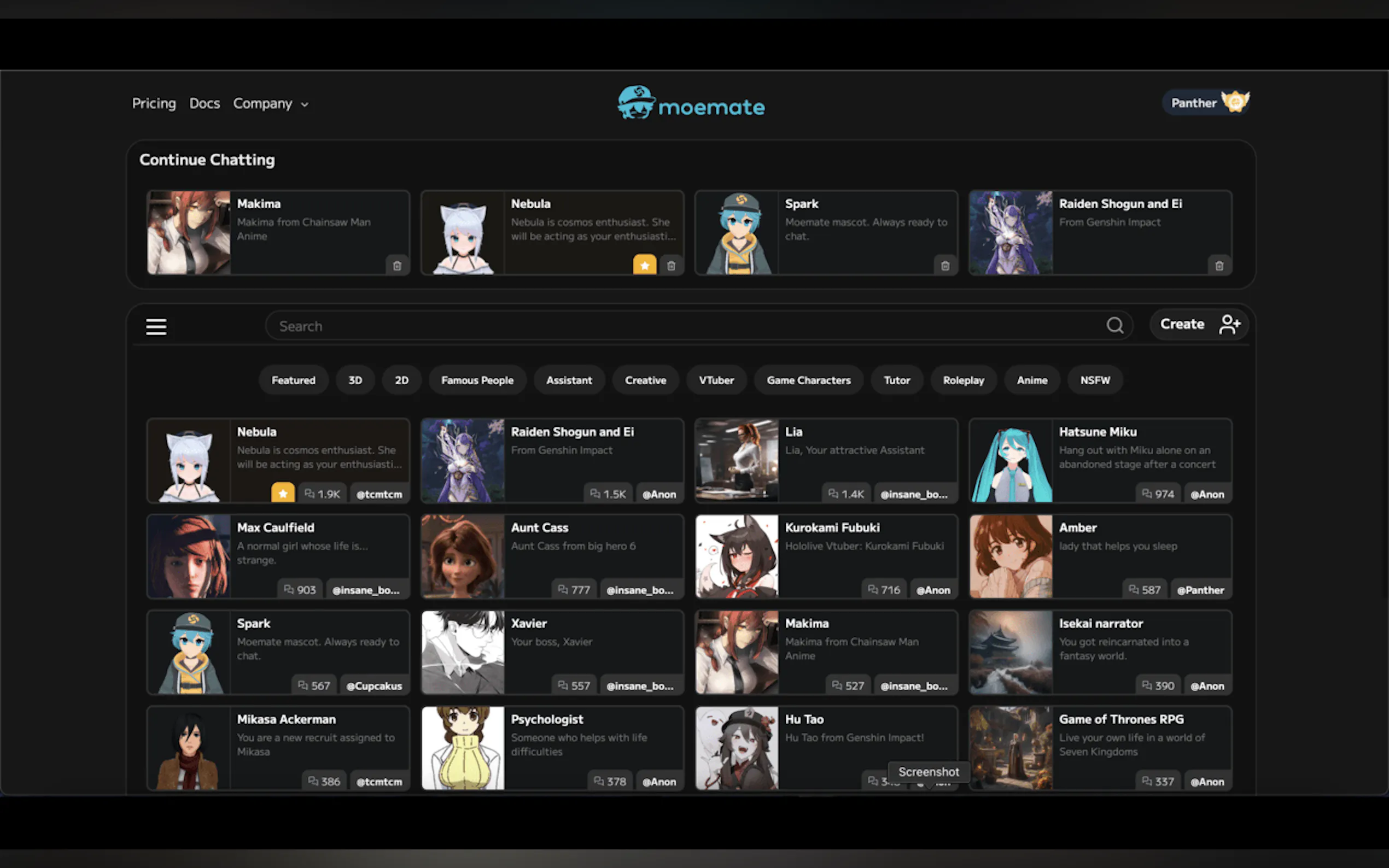This screenshot has width=1389, height=868.
Task: Click the "Your boss, Xavier" description
Action: coord(551,642)
